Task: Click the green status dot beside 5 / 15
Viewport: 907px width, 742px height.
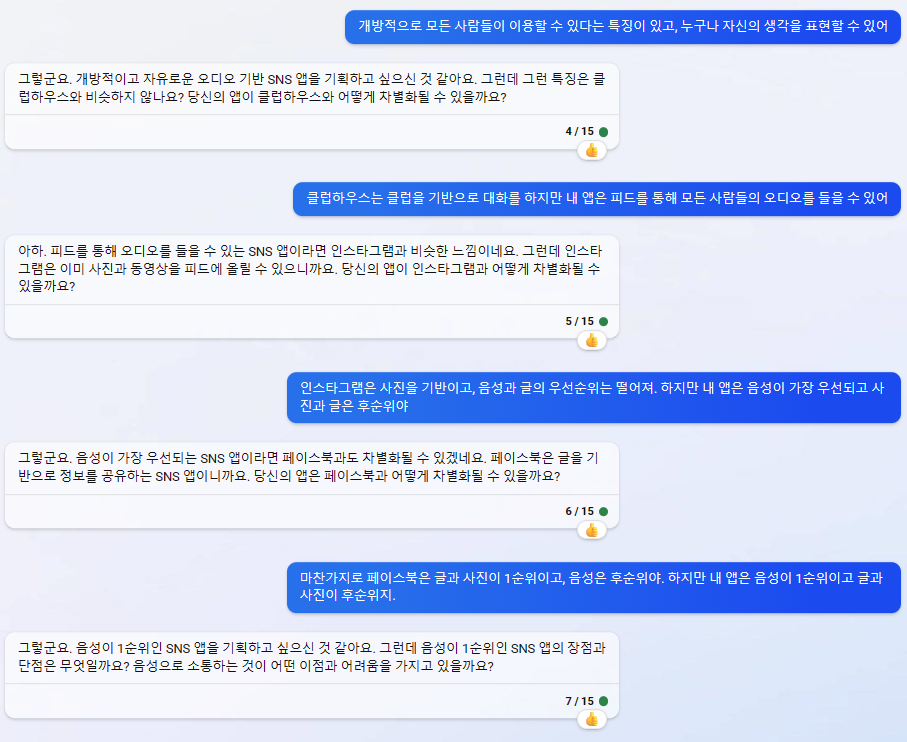Action: pyautogui.click(x=603, y=322)
